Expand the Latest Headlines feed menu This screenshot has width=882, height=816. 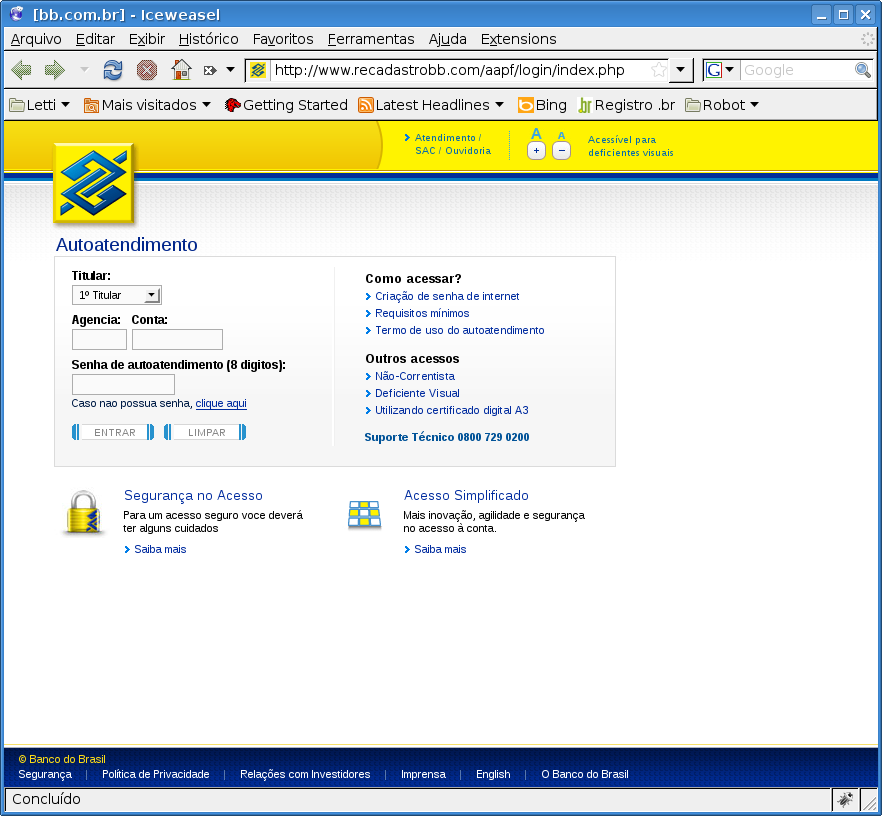[x=431, y=105]
